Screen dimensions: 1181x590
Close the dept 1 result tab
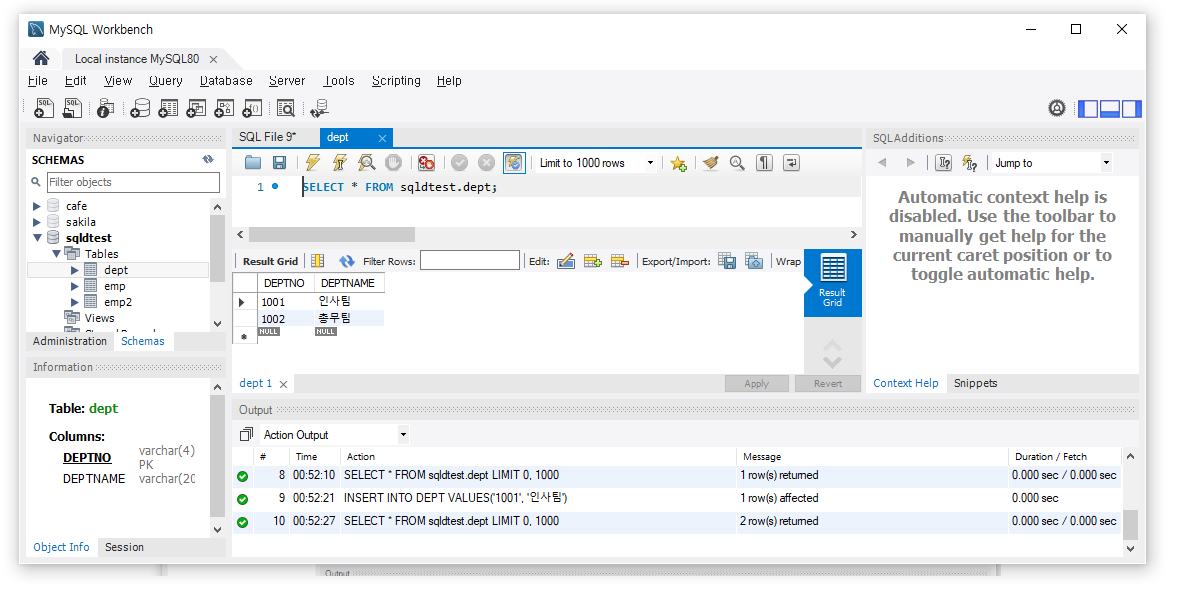[x=283, y=384]
